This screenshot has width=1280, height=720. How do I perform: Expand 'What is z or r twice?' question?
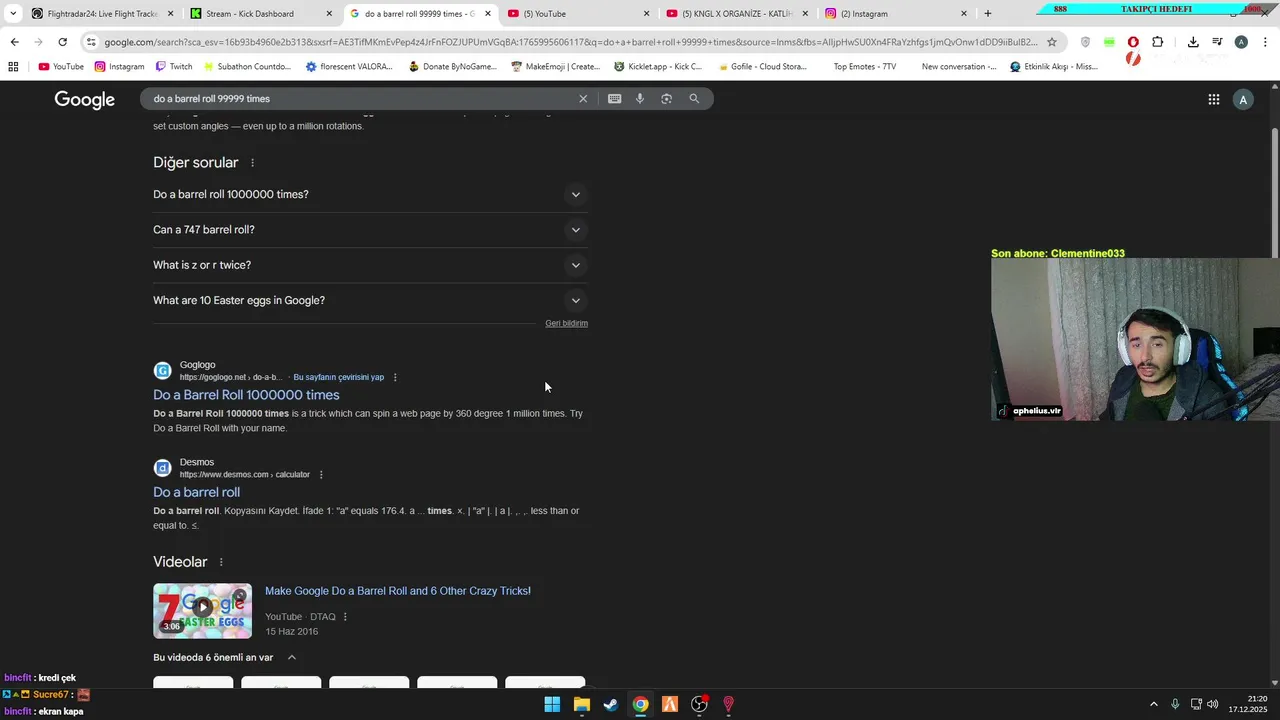click(370, 265)
